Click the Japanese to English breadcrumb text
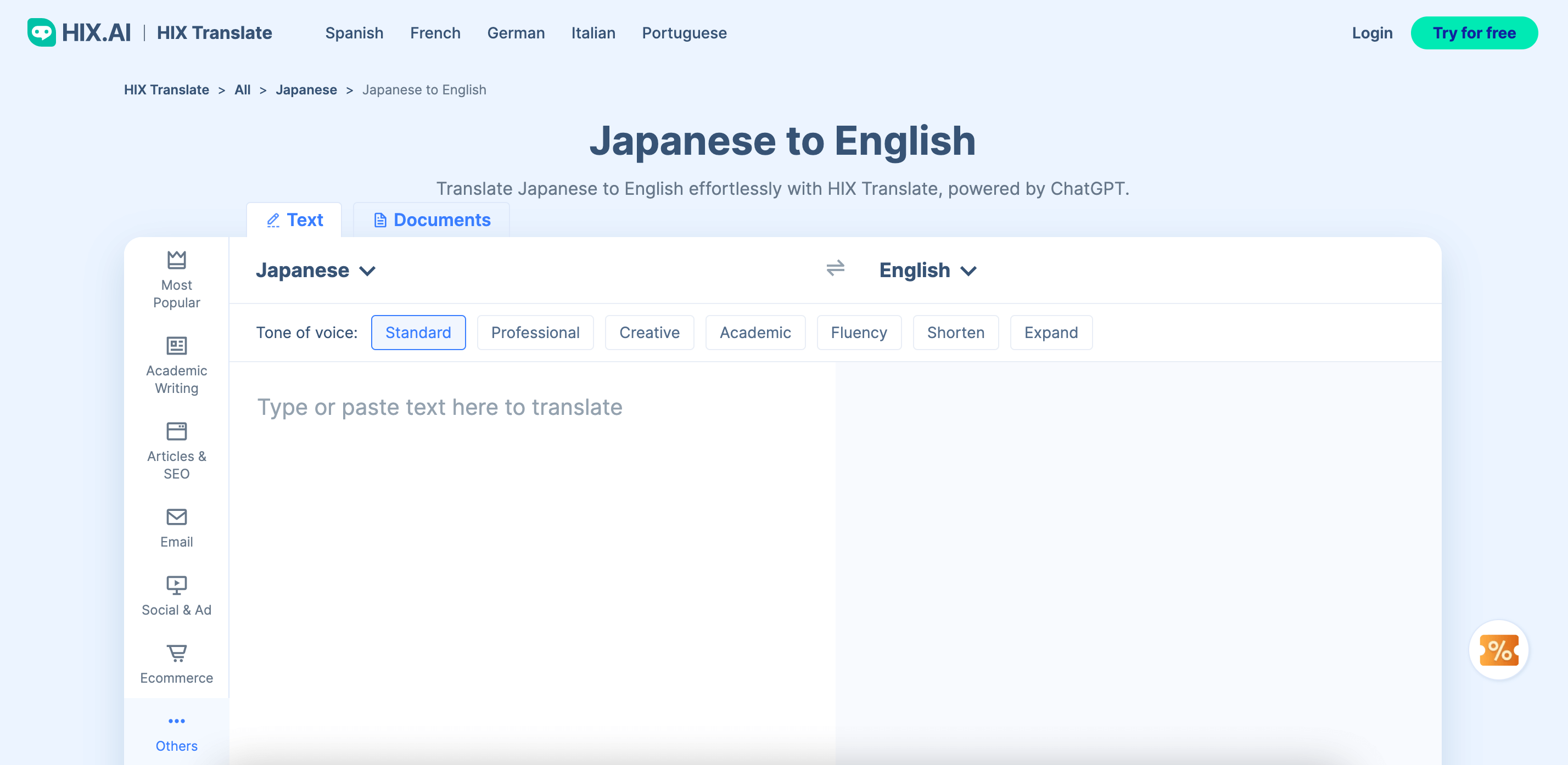This screenshot has height=765, width=1568. pos(424,90)
